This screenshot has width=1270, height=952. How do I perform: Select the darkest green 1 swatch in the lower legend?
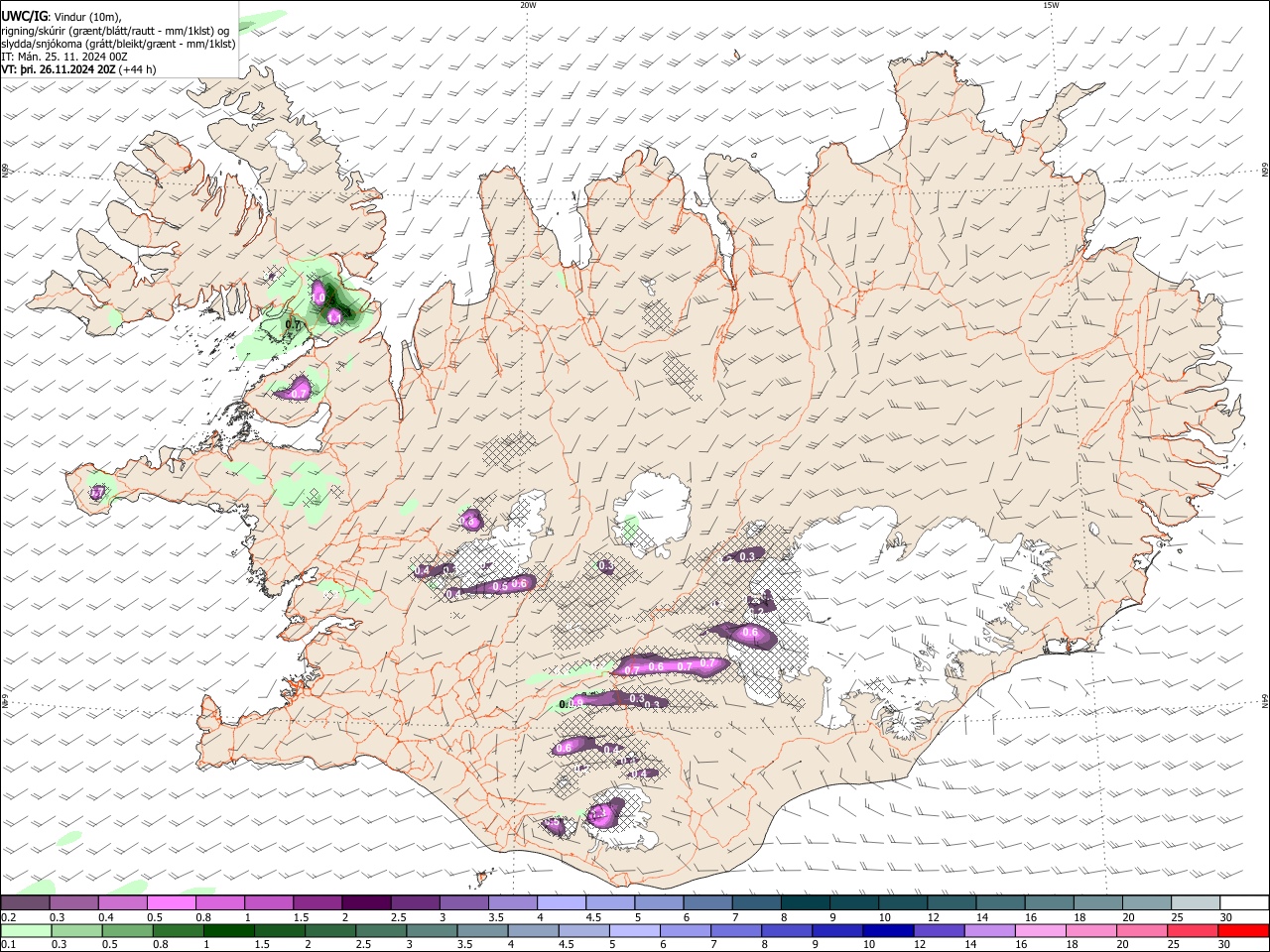tap(228, 931)
